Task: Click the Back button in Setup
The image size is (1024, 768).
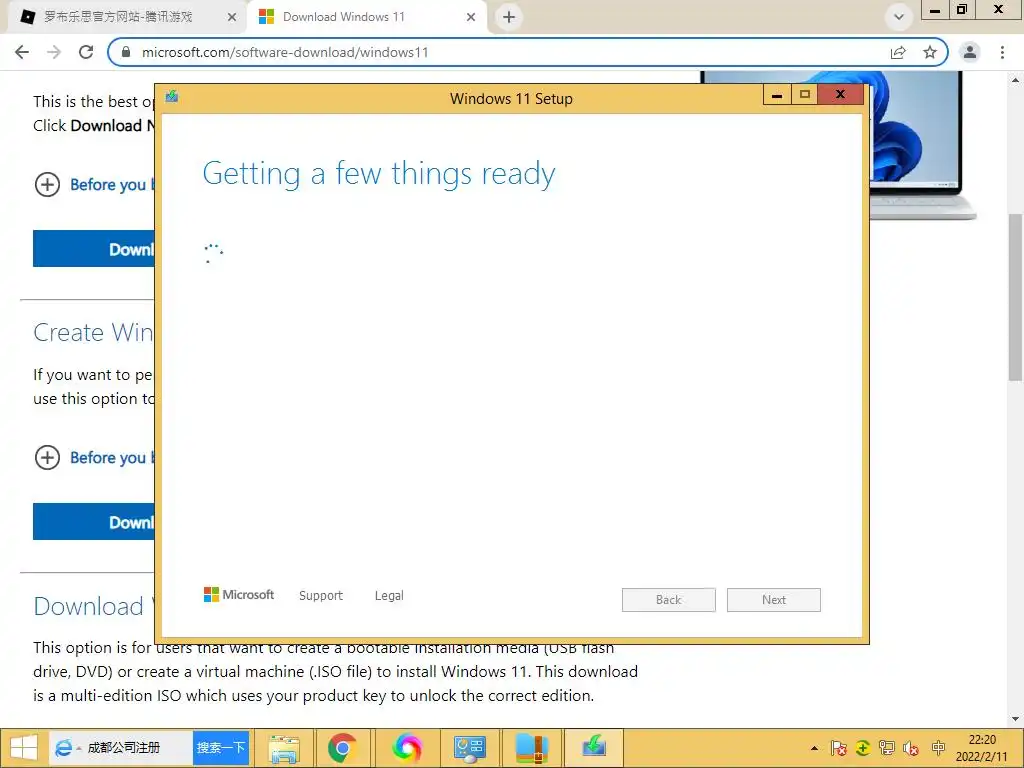Action: pyautogui.click(x=669, y=600)
